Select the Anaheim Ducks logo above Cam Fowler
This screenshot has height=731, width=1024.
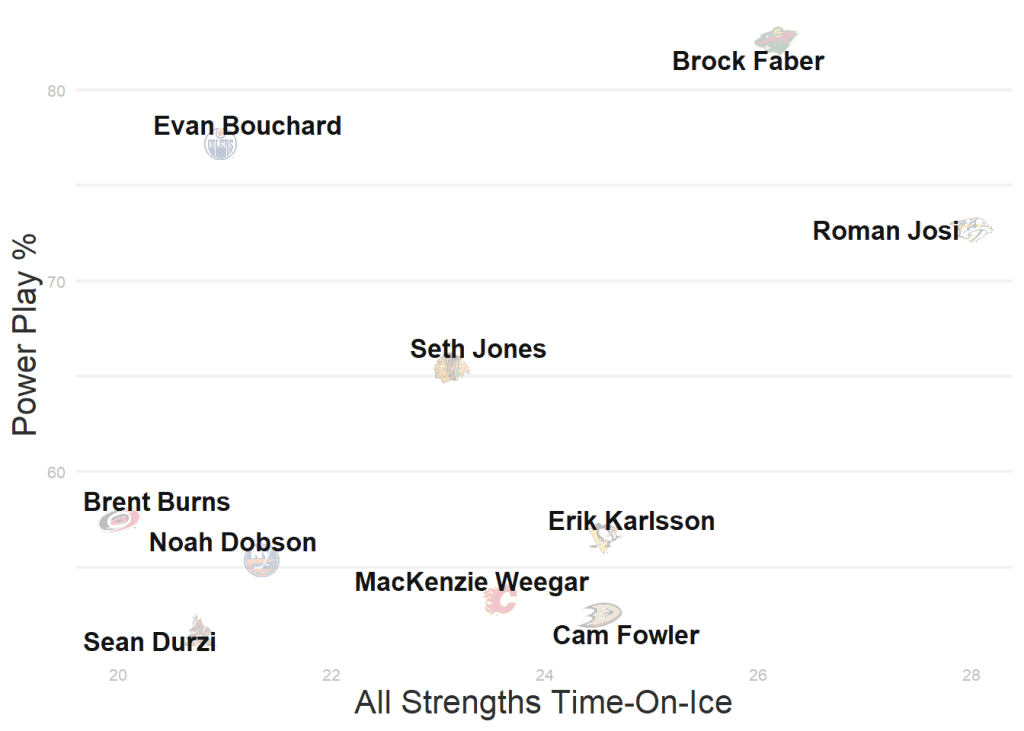click(x=602, y=613)
